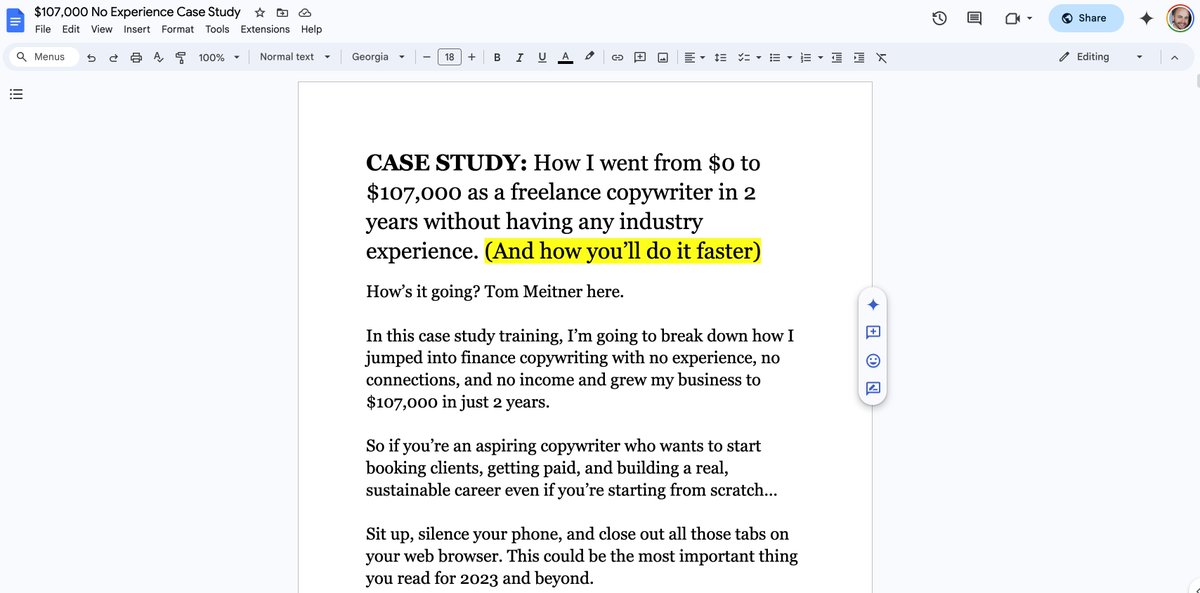Insert an image
This screenshot has height=593, width=1200.
tap(662, 57)
